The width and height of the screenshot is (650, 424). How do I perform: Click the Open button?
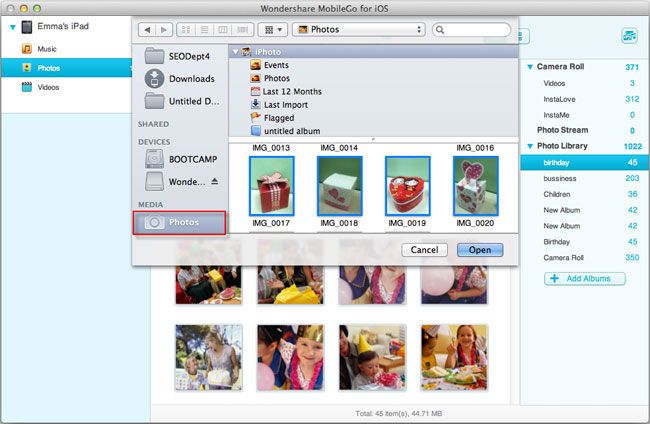[x=480, y=250]
